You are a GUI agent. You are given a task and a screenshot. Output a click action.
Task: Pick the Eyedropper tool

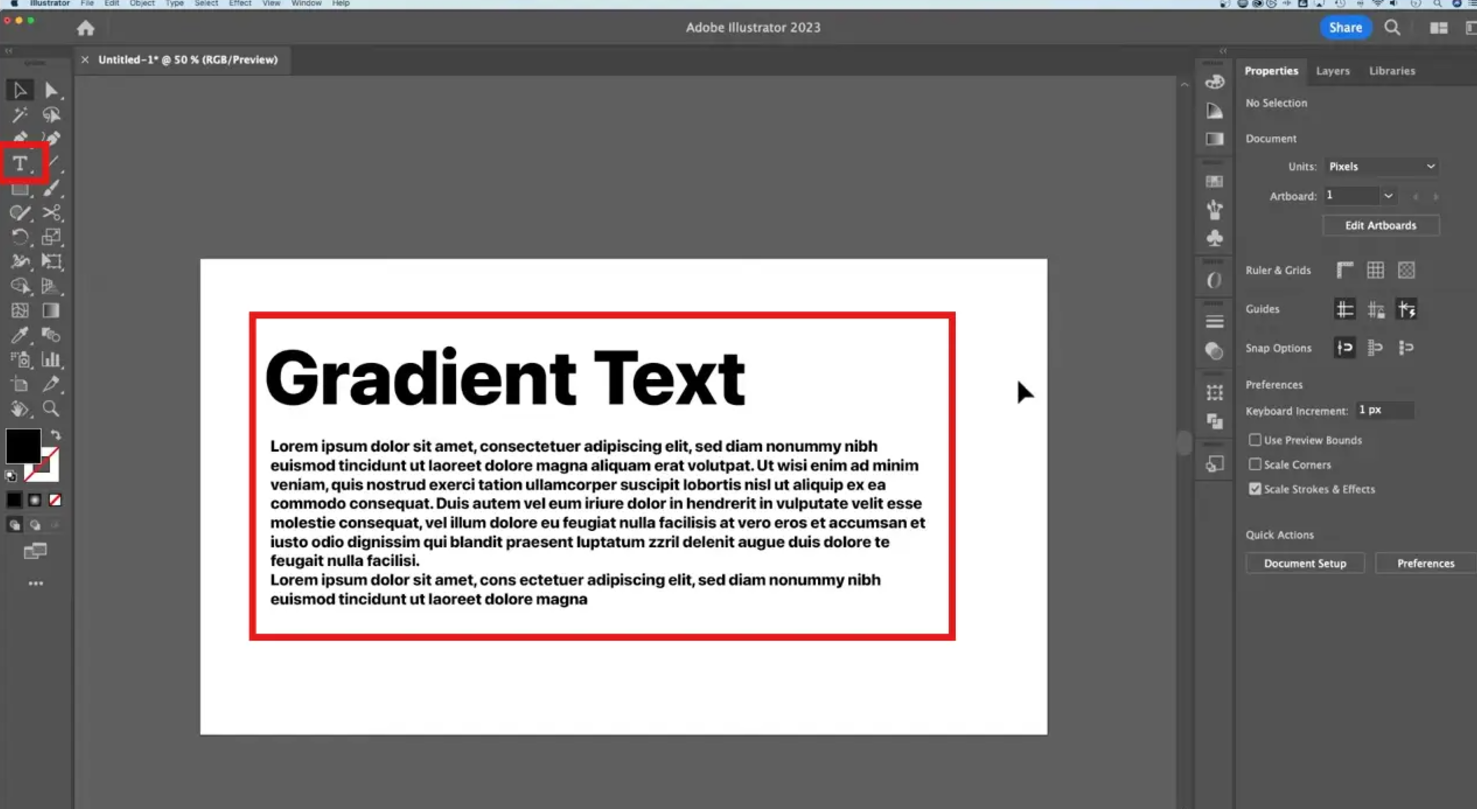(x=18, y=334)
